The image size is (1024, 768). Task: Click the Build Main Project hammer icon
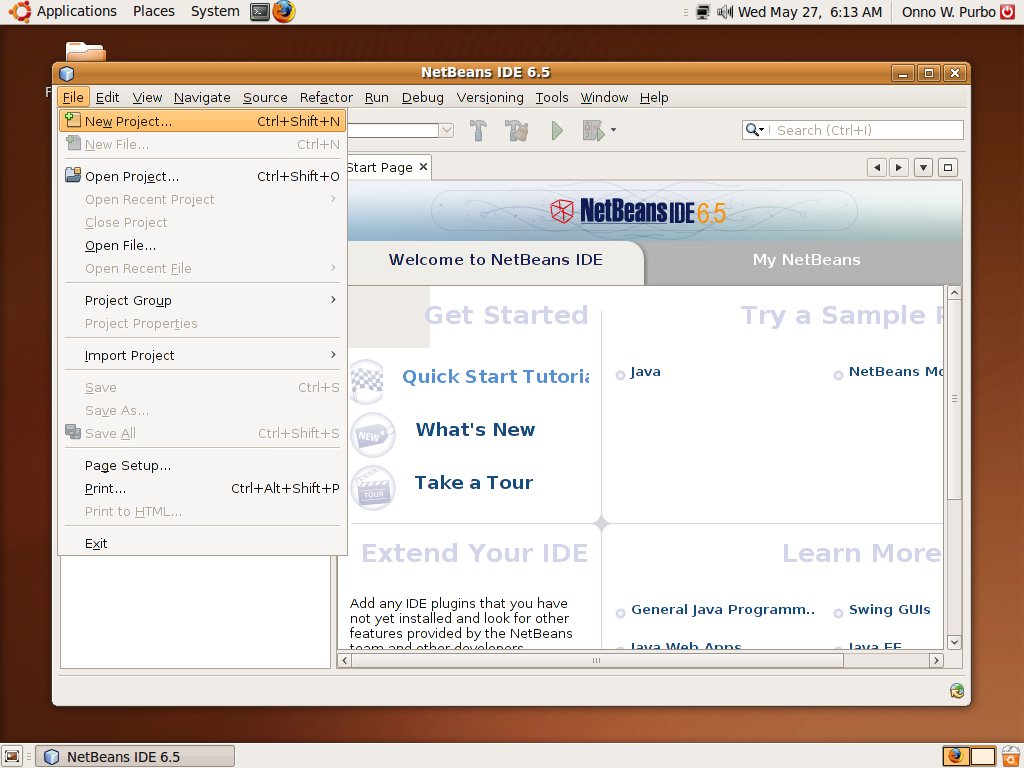tap(478, 130)
